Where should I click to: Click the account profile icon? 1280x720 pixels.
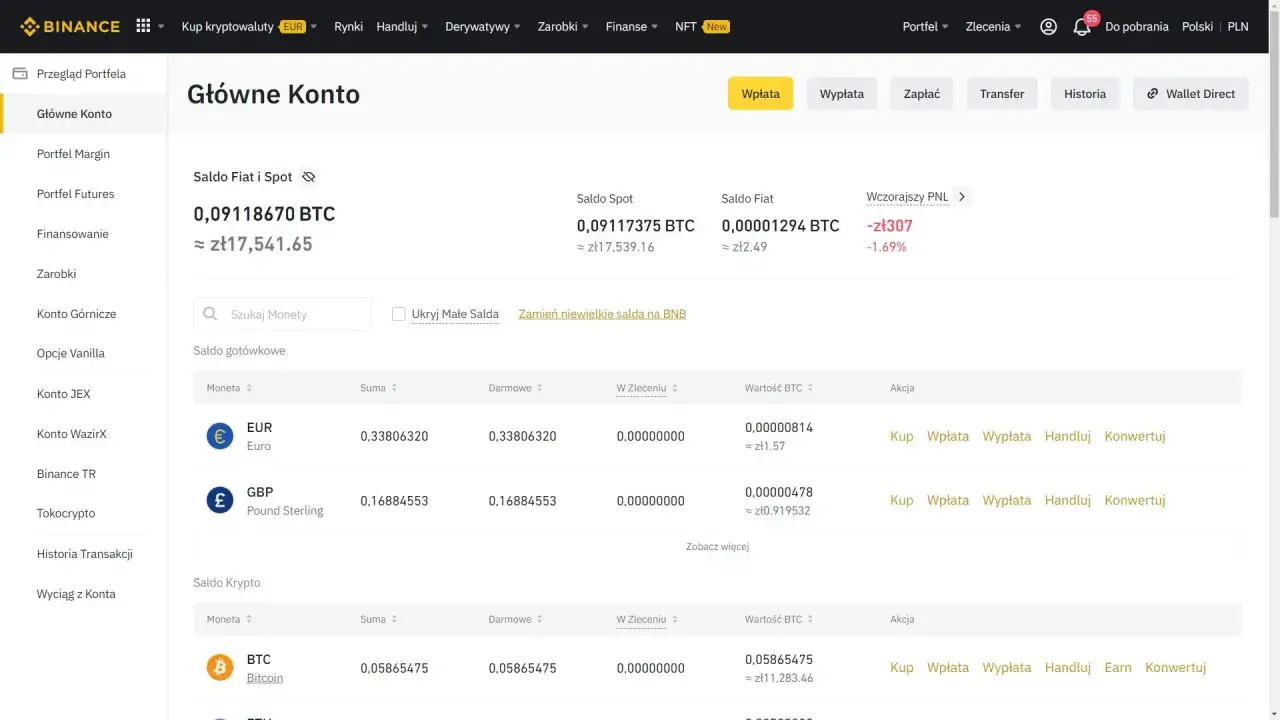(1048, 27)
